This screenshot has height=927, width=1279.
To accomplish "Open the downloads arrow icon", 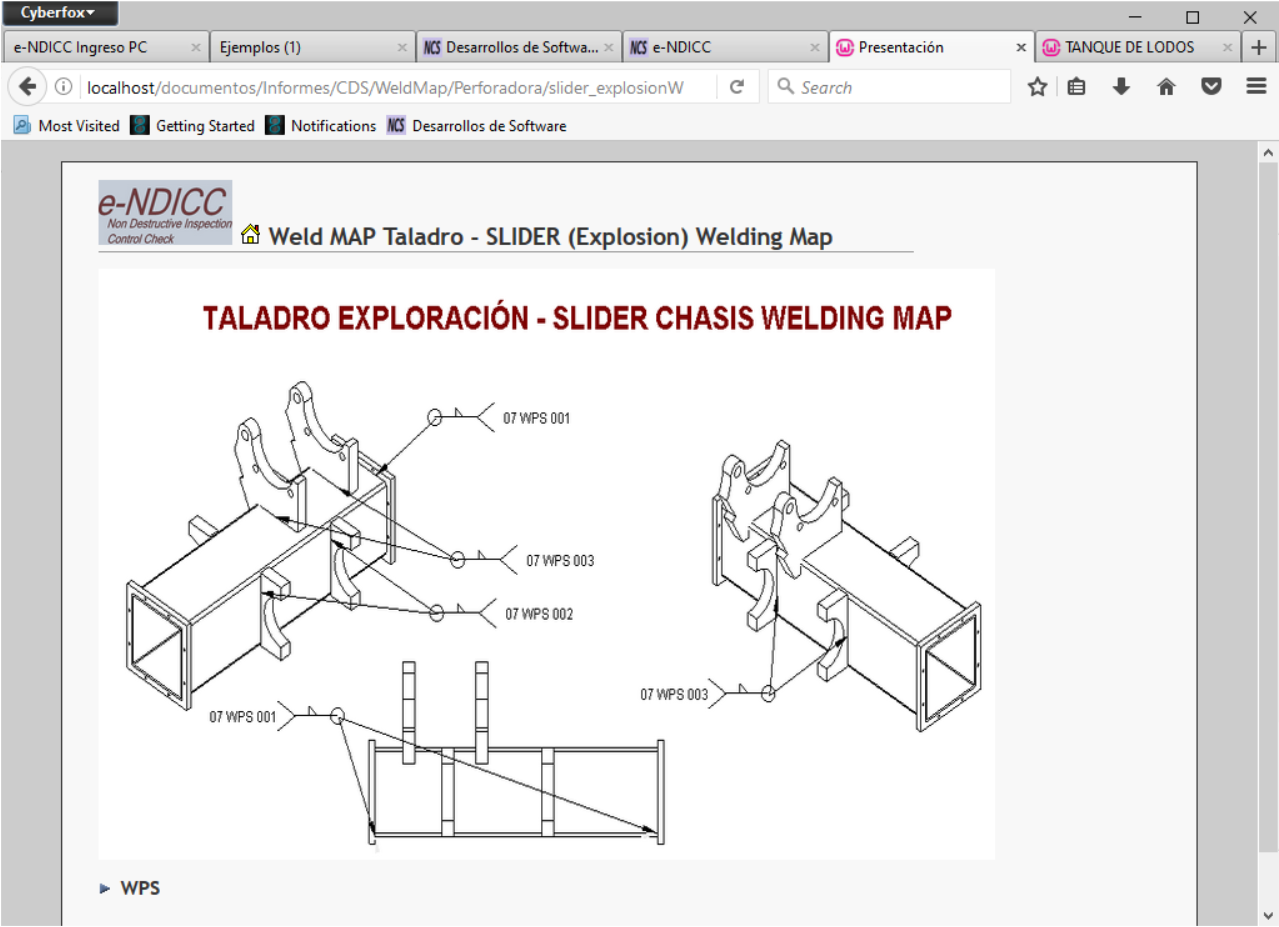I will coord(1121,87).
